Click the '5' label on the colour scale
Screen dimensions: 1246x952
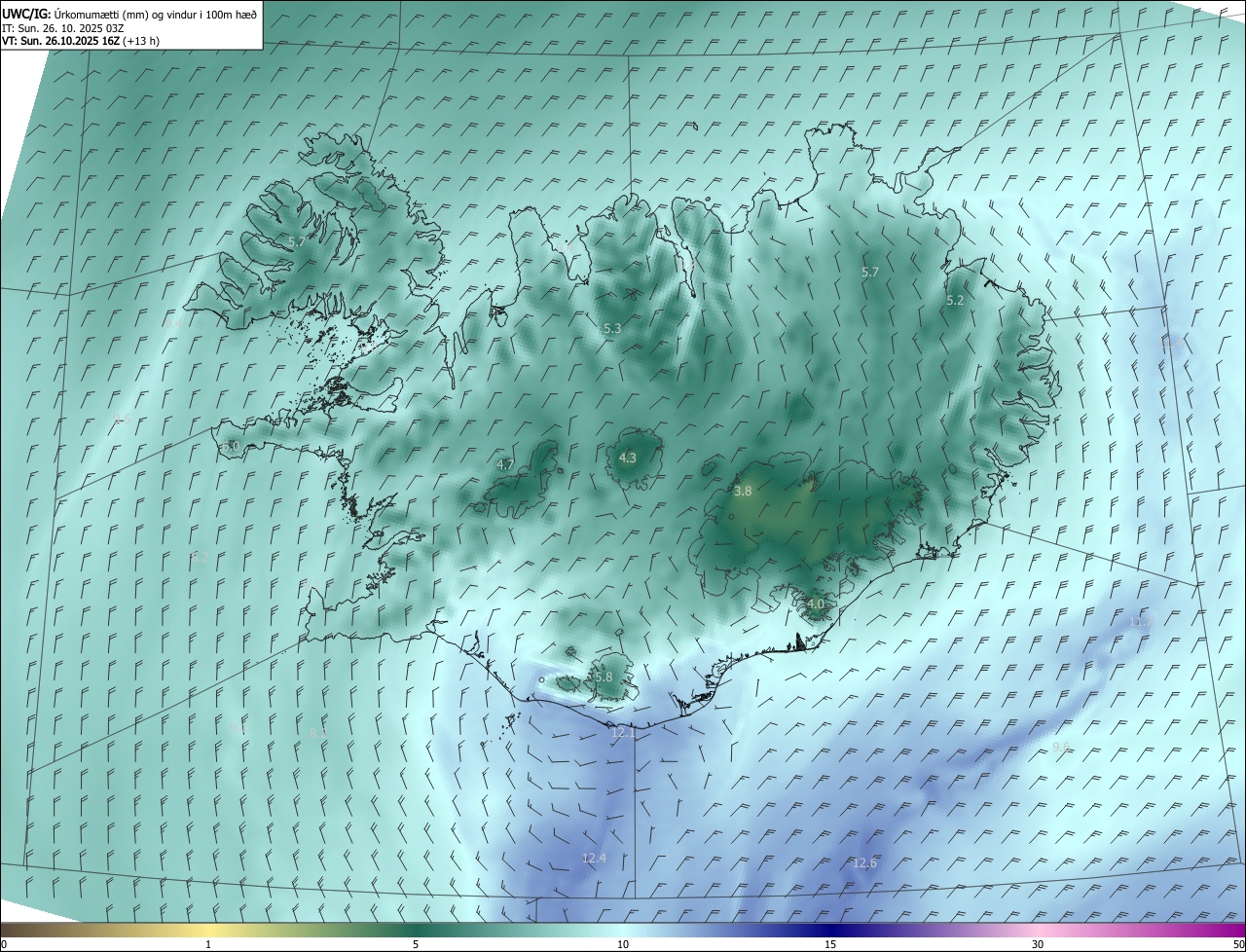[416, 944]
